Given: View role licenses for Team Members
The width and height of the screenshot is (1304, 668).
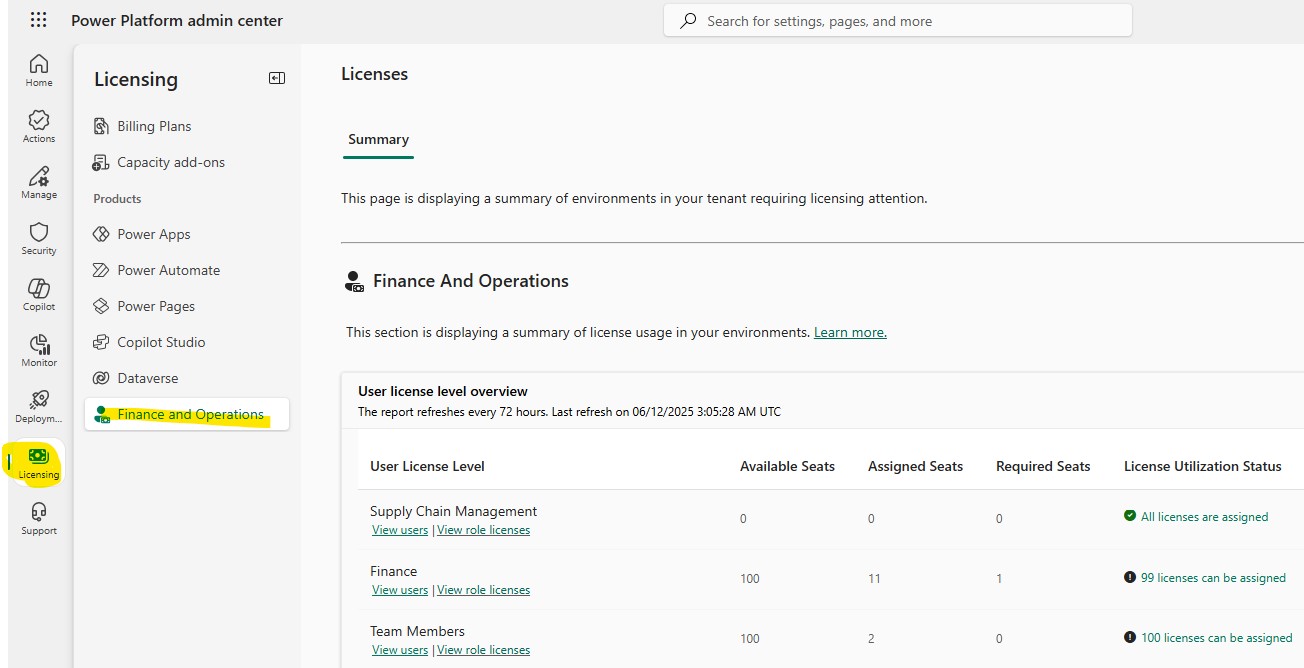Looking at the screenshot, I should tap(483, 650).
